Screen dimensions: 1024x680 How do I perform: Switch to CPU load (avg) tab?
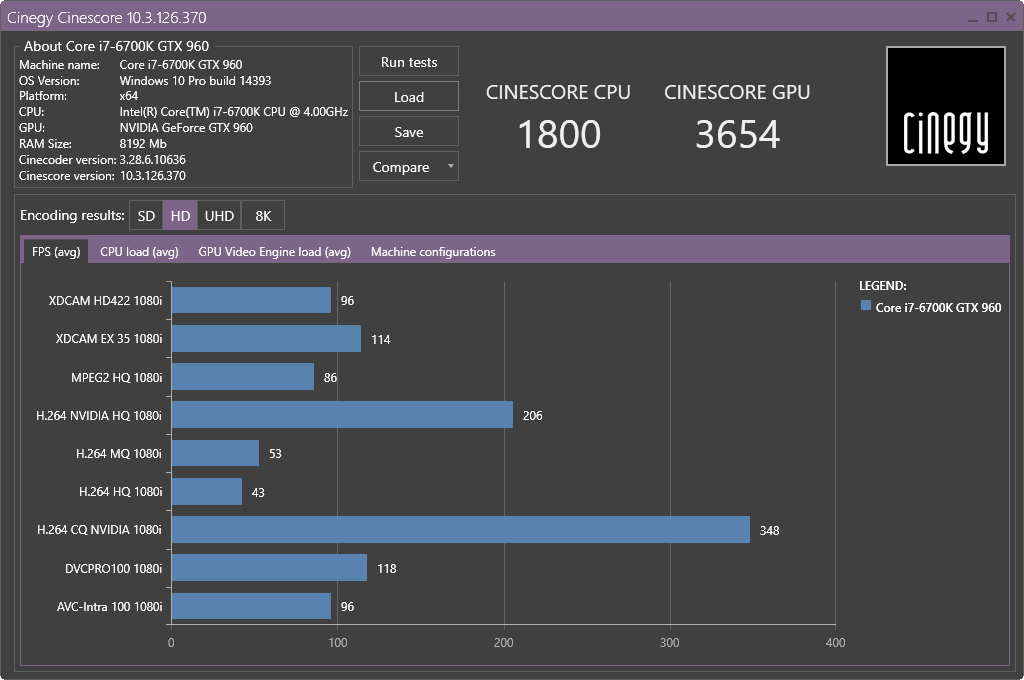(139, 252)
